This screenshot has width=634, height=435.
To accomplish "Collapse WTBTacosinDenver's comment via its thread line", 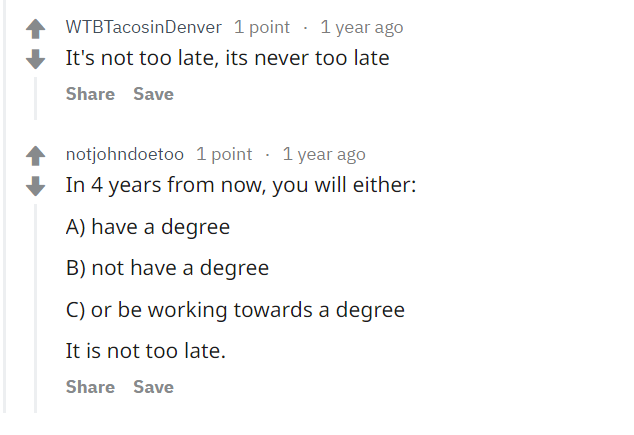I will [36, 98].
